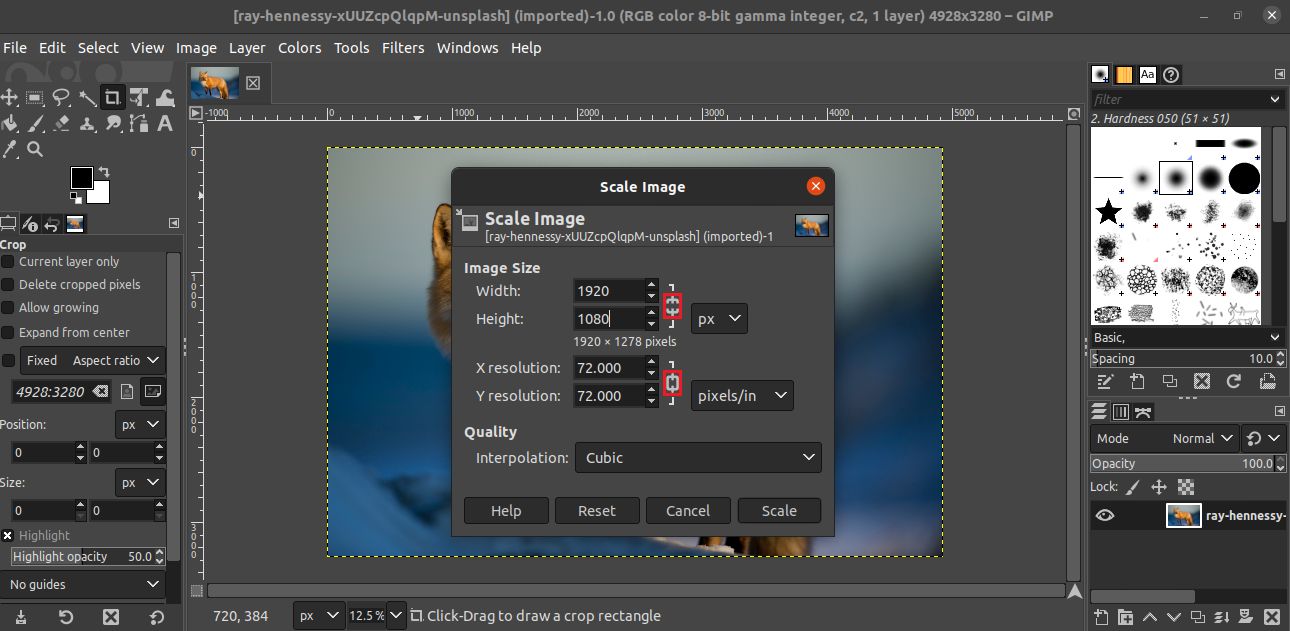The width and height of the screenshot is (1290, 631).
Task: Open the Fixed Aspect ratio dropdown
Action: [x=93, y=360]
